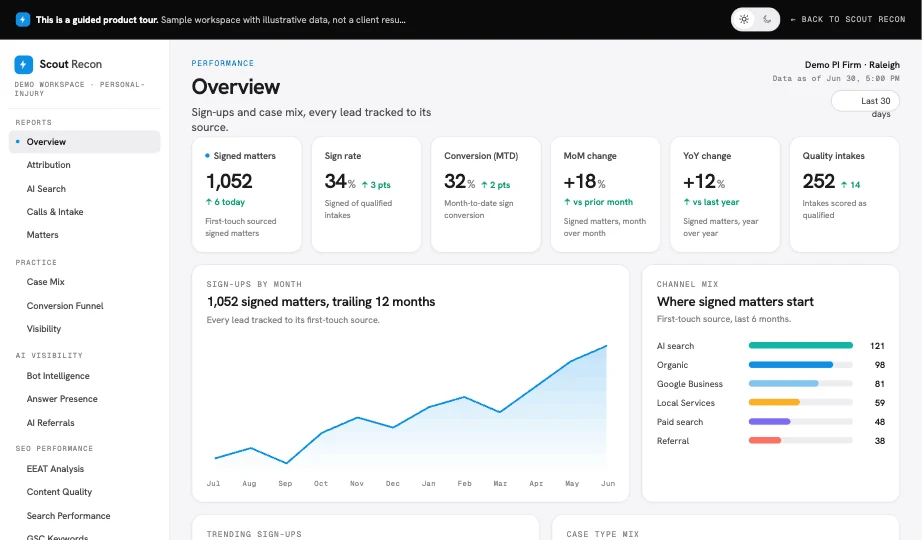The width and height of the screenshot is (924, 540).
Task: Go back to Scout Recon link
Action: (847, 19)
